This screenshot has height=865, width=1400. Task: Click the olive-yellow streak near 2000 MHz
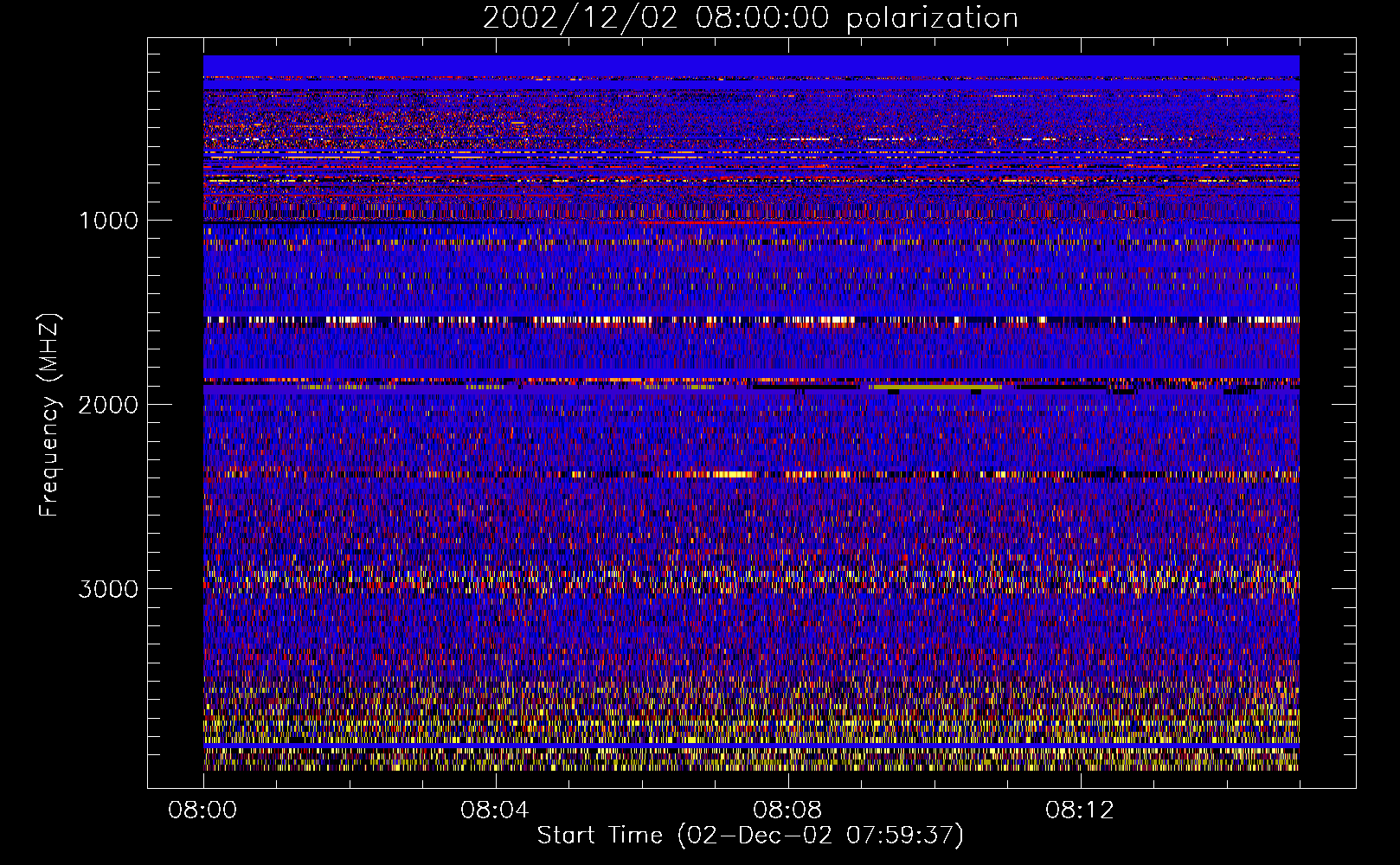(x=937, y=387)
